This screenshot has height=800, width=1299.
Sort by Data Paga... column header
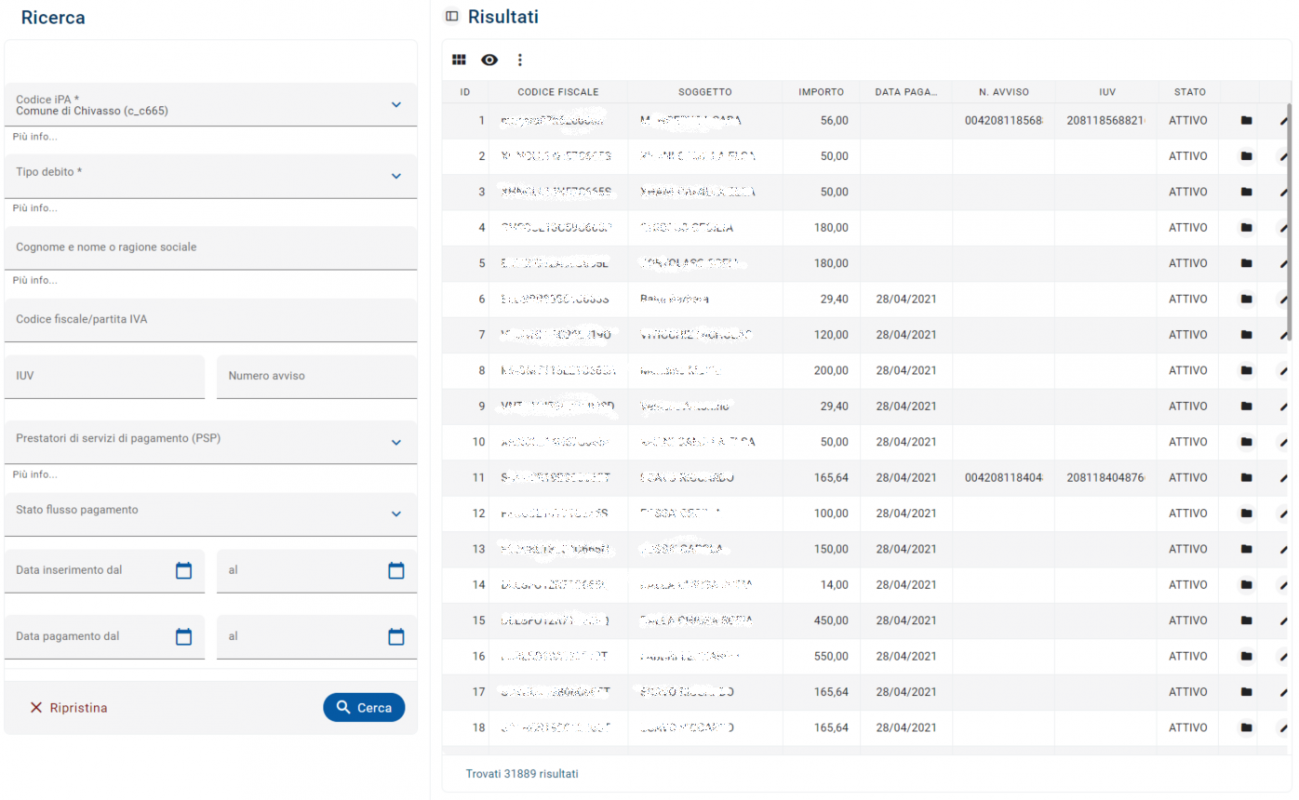[x=906, y=92]
